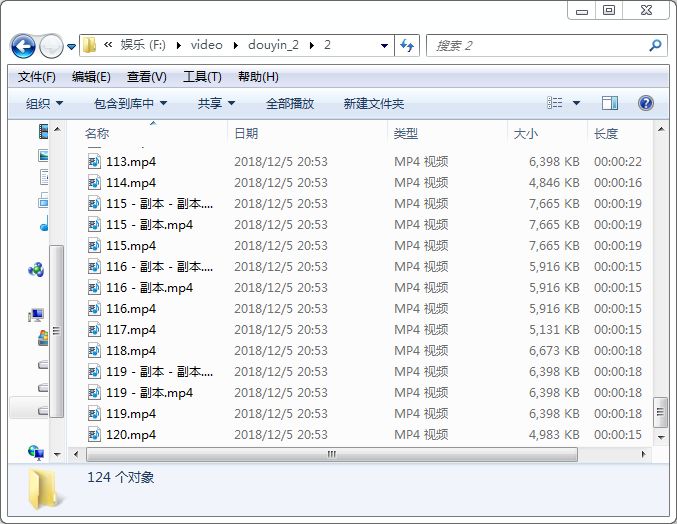This screenshot has width=677, height=524.
Task: Click the change view icon in toolbar
Action: [556, 103]
